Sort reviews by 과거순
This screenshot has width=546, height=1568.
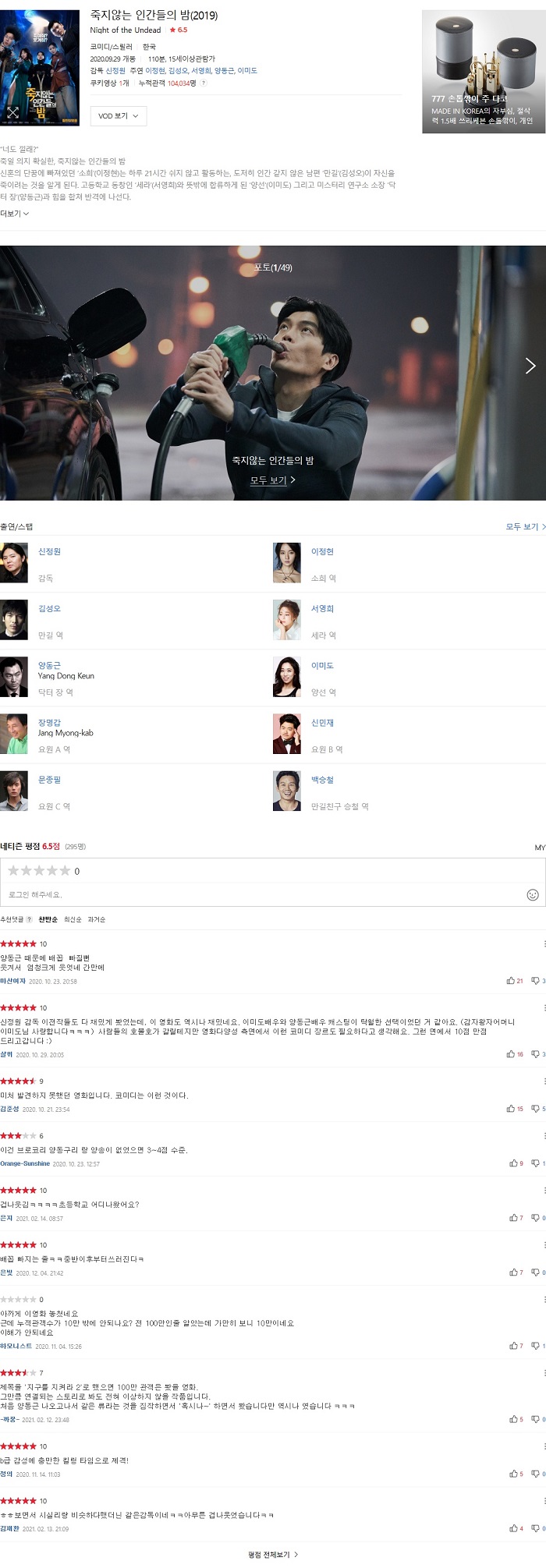(97, 919)
